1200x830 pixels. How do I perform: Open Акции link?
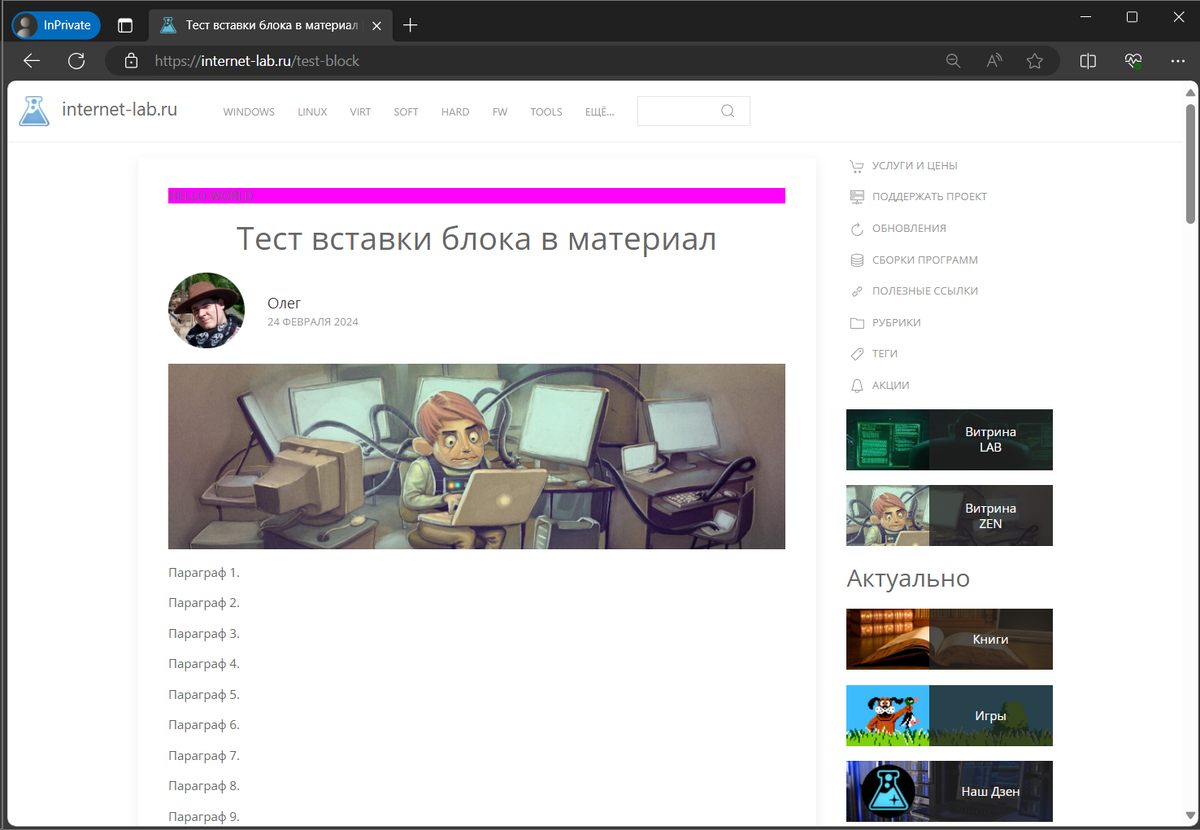click(890, 386)
